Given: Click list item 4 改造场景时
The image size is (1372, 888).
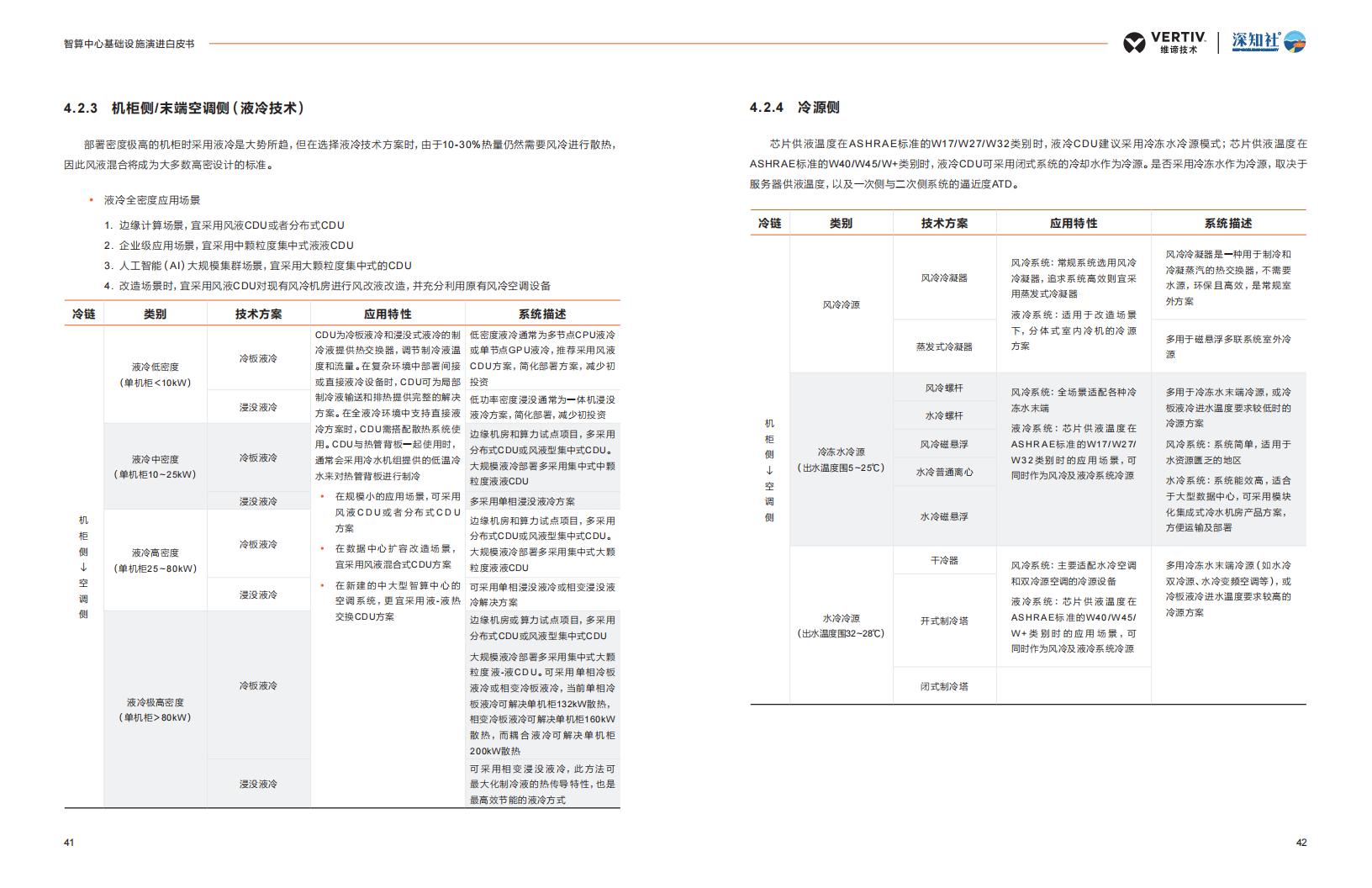Looking at the screenshot, I should tap(327, 286).
